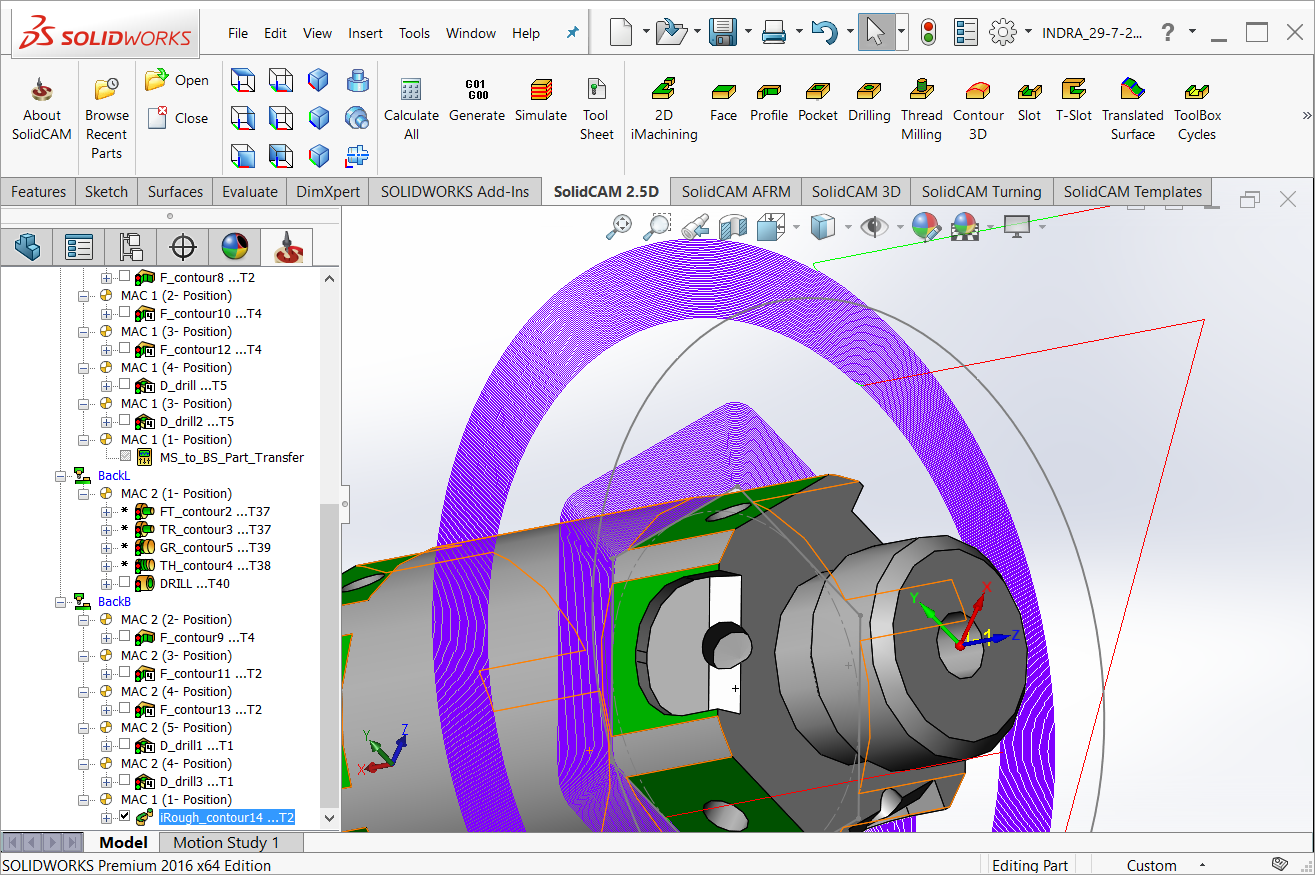Click the Zoom to Fit icon
The height and width of the screenshot is (875, 1315).
[620, 227]
